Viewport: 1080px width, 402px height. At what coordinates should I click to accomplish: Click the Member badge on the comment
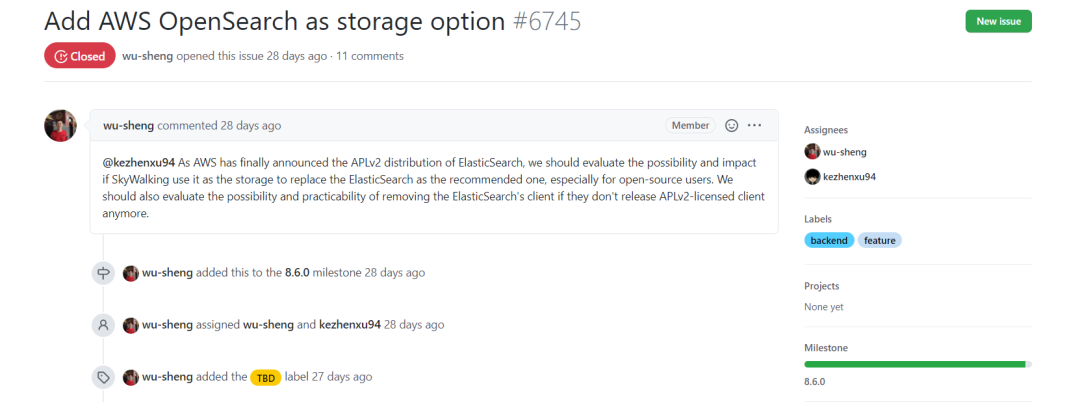click(x=690, y=125)
